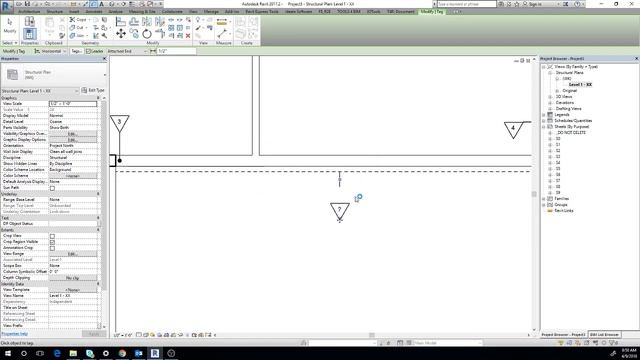Open the Structural Plan Level 1 instance dropdown
640x360 pixels.
40,91
